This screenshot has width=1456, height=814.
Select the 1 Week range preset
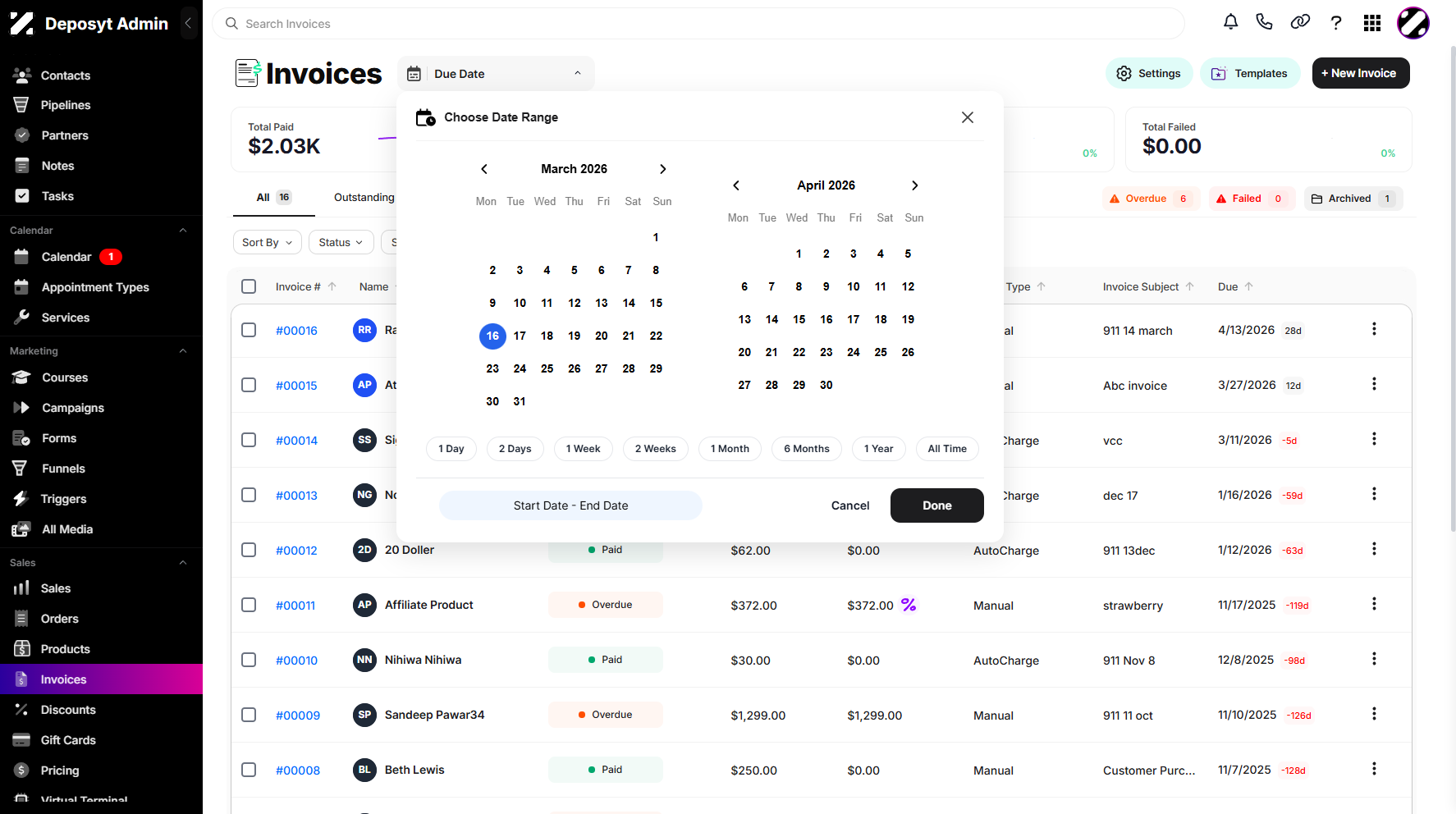[x=584, y=449]
